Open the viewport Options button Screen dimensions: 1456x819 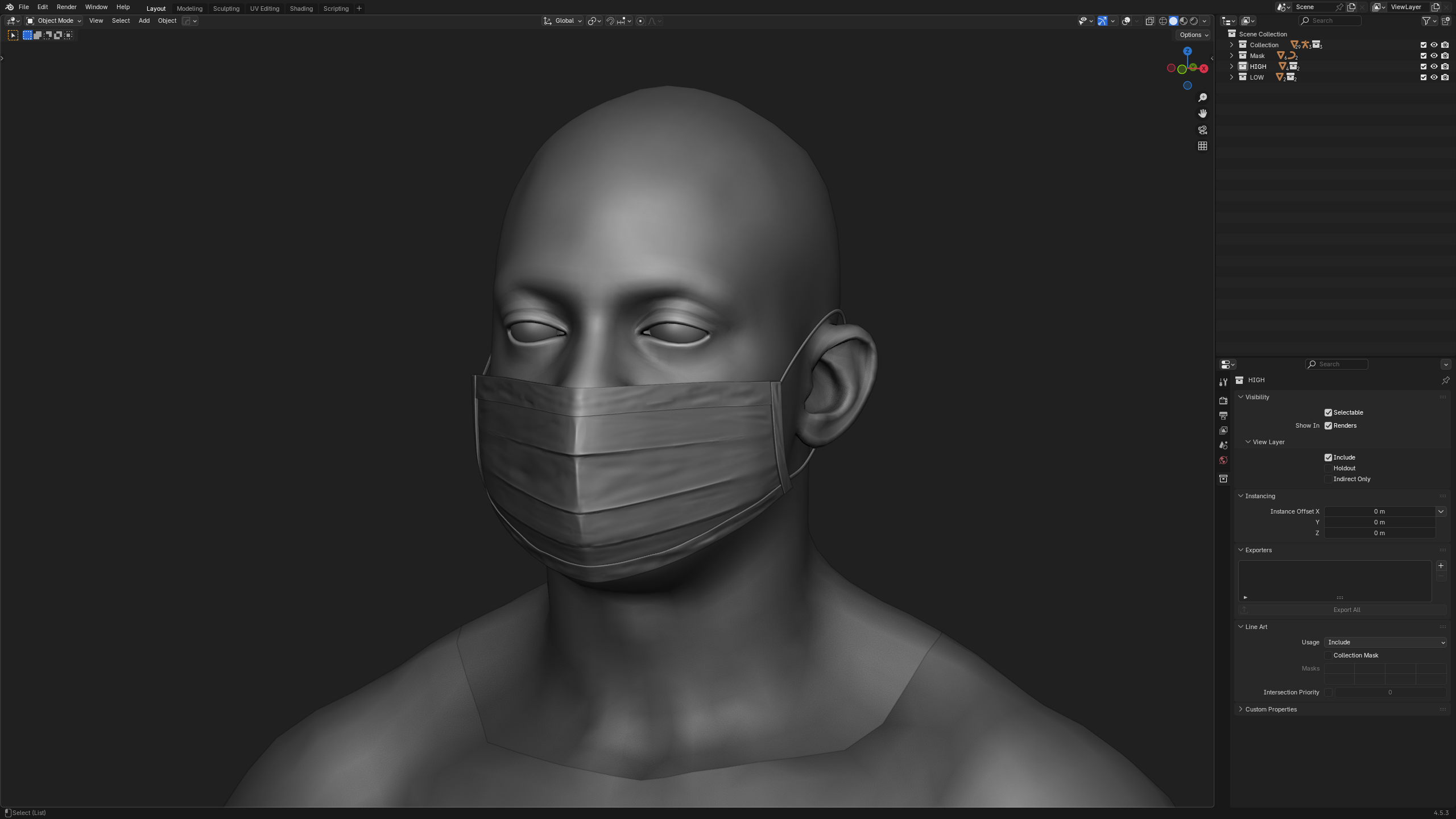(1193, 35)
